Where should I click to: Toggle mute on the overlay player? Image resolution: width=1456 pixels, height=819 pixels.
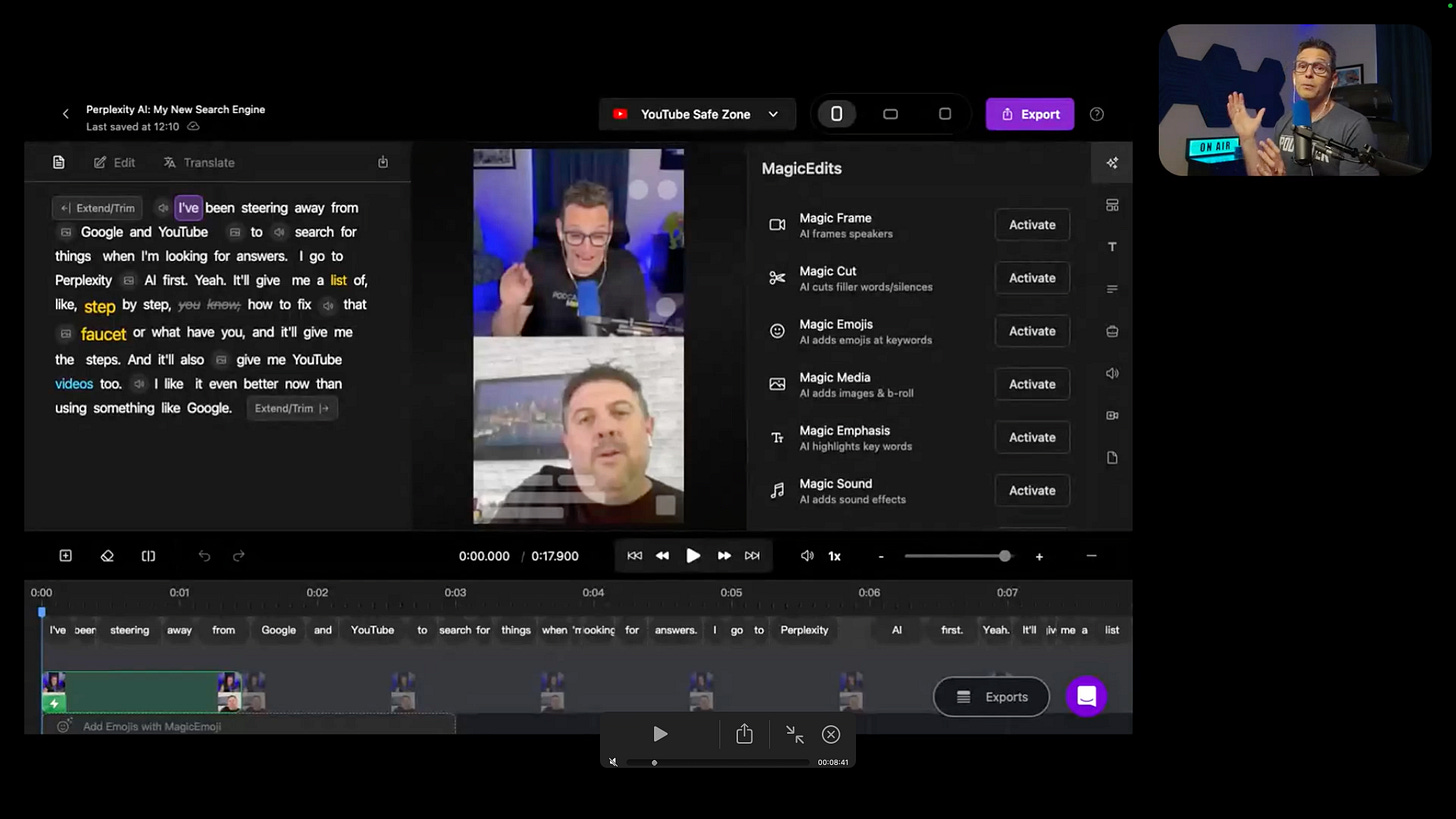(613, 762)
